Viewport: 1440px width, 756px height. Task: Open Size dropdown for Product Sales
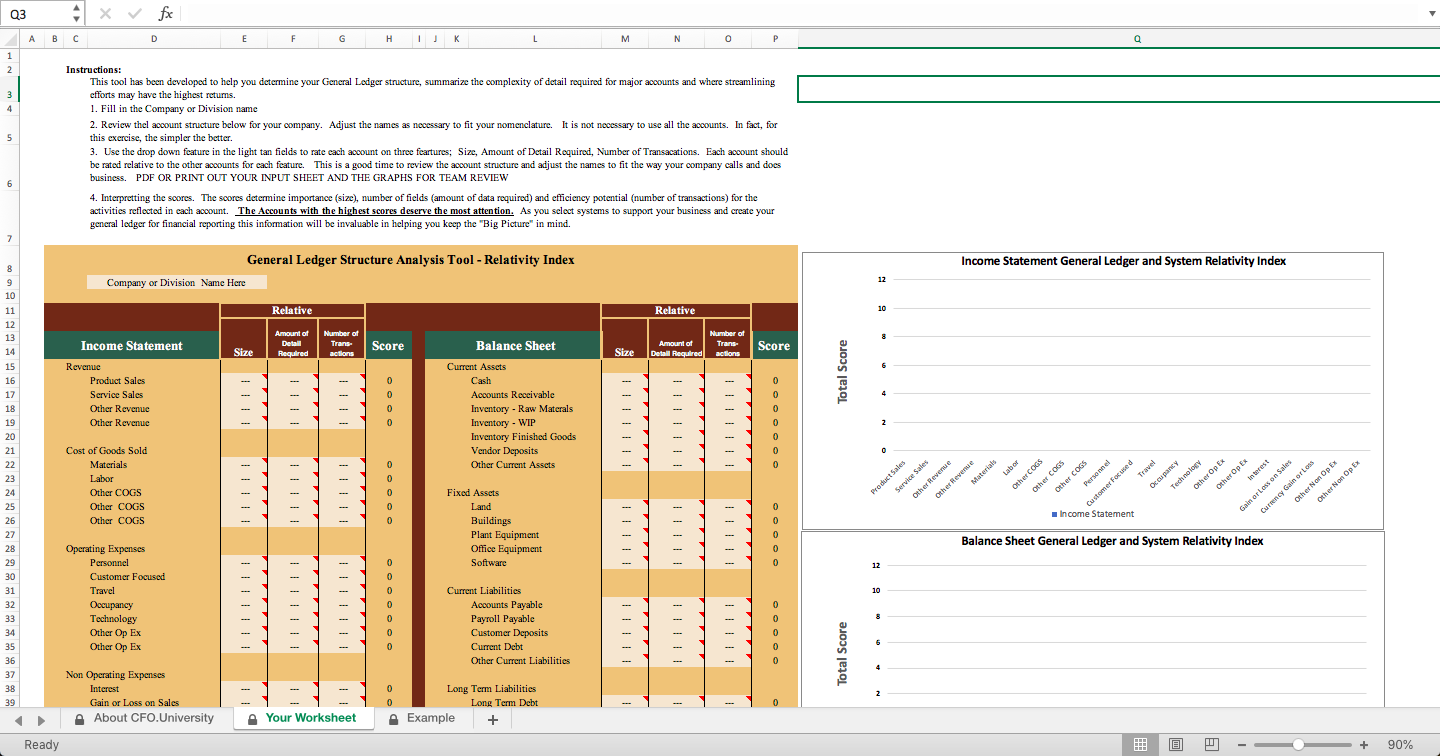coord(243,381)
